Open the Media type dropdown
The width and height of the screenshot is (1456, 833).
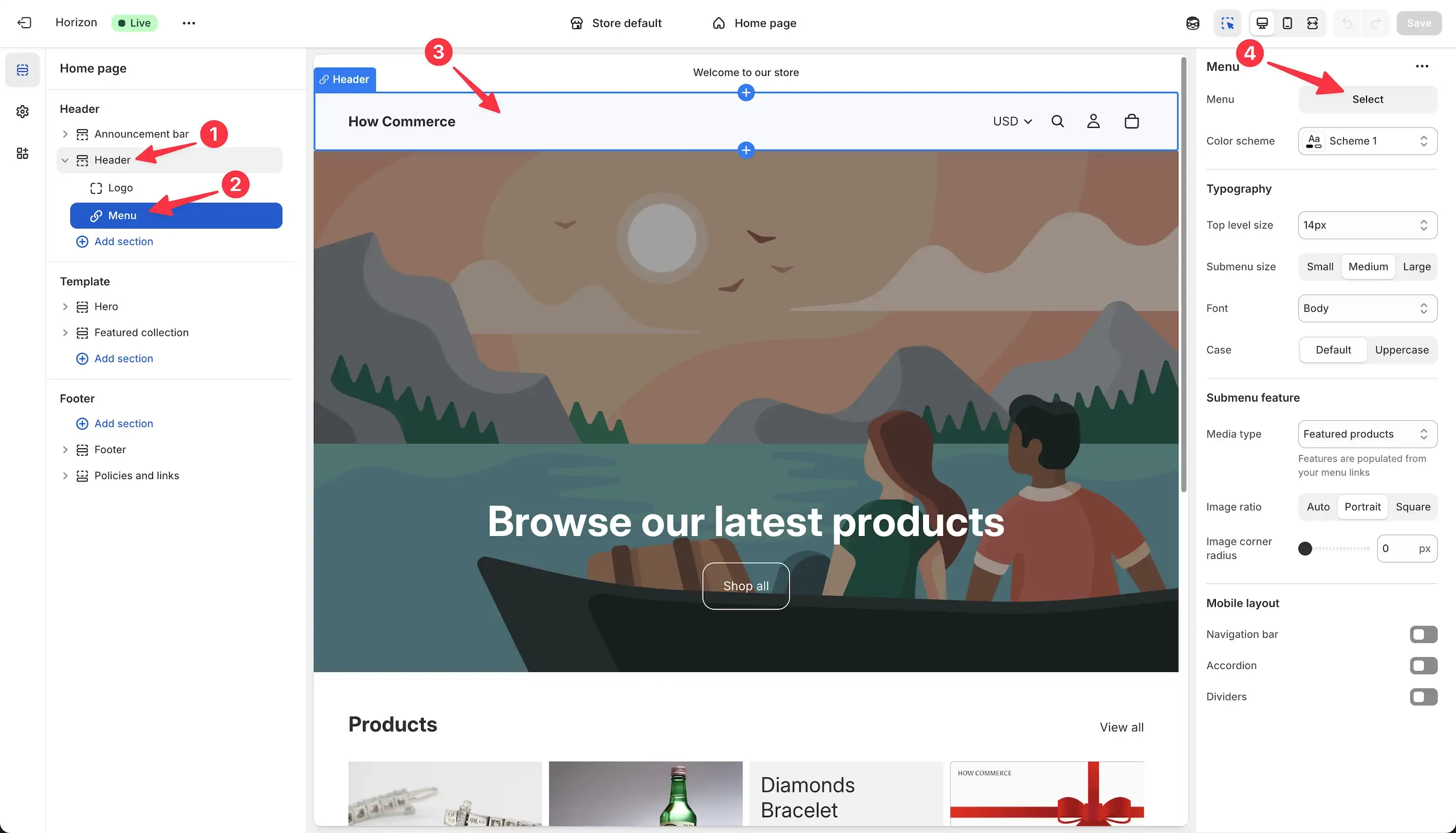(1368, 434)
